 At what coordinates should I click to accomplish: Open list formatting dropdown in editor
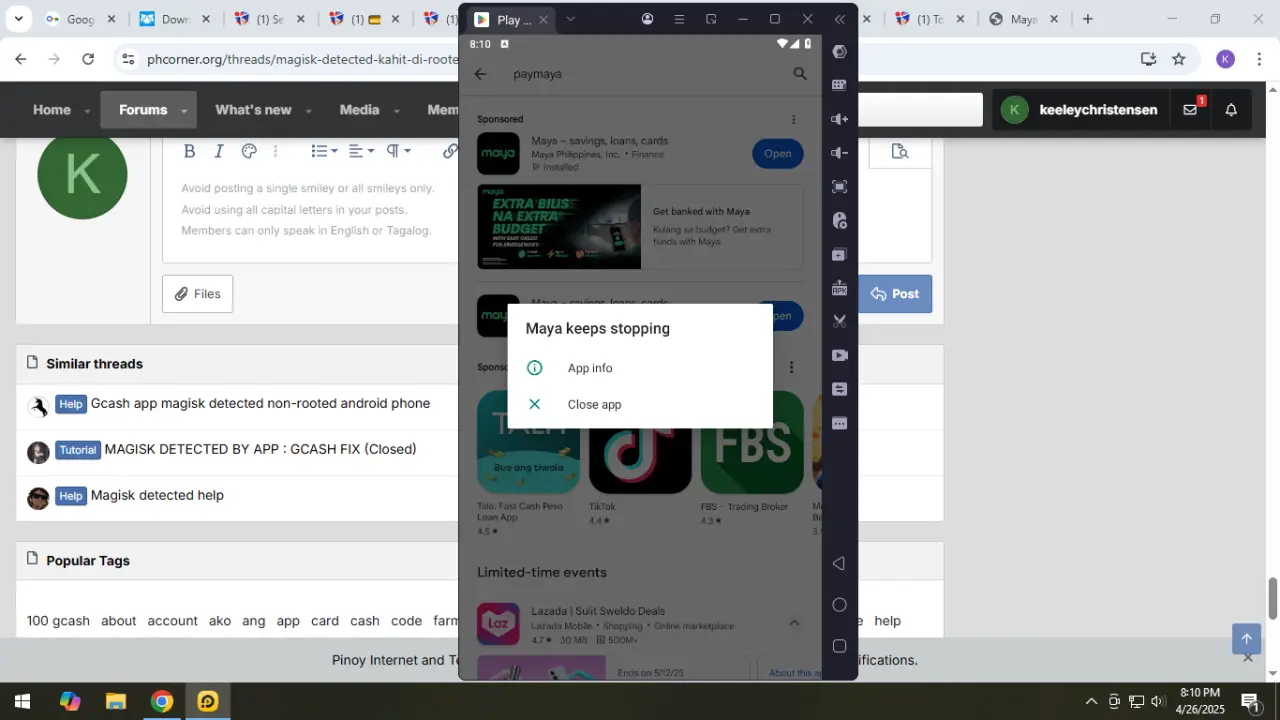[x=324, y=151]
